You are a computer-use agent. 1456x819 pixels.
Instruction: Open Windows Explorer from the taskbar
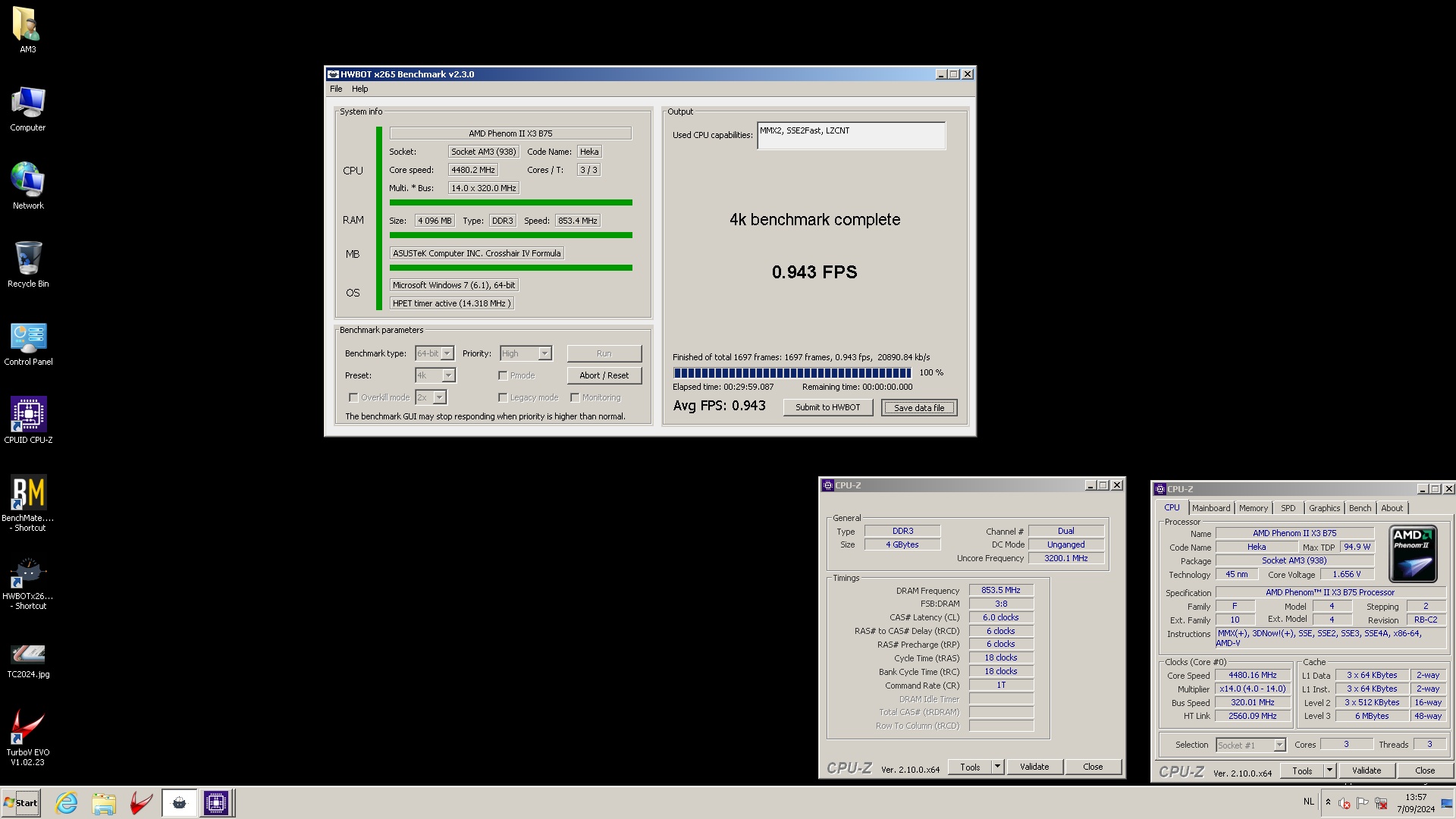click(x=104, y=803)
